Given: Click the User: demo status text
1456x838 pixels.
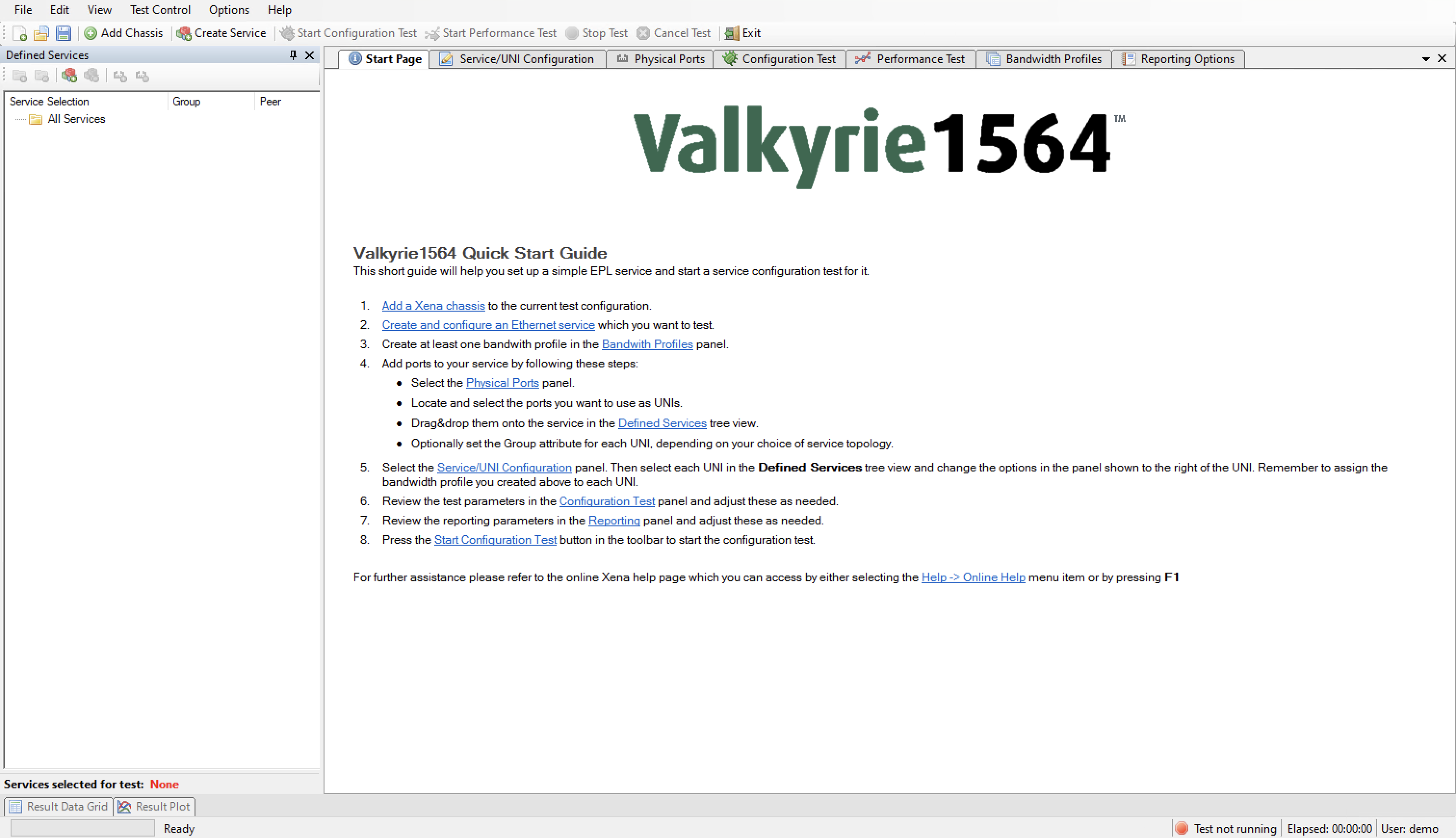Looking at the screenshot, I should click(1409, 829).
